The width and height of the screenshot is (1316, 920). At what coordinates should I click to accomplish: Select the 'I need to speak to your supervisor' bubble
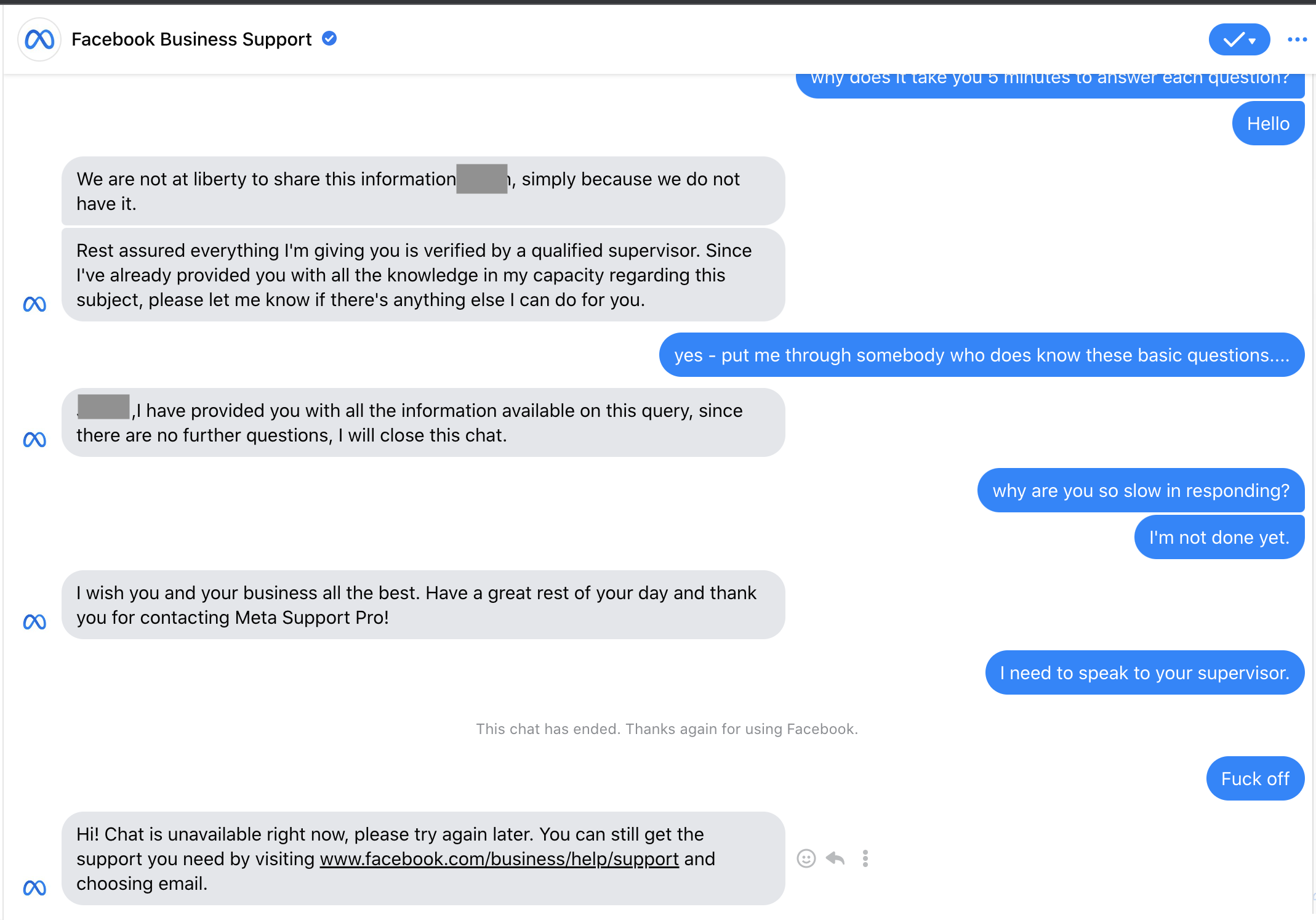1145,672
